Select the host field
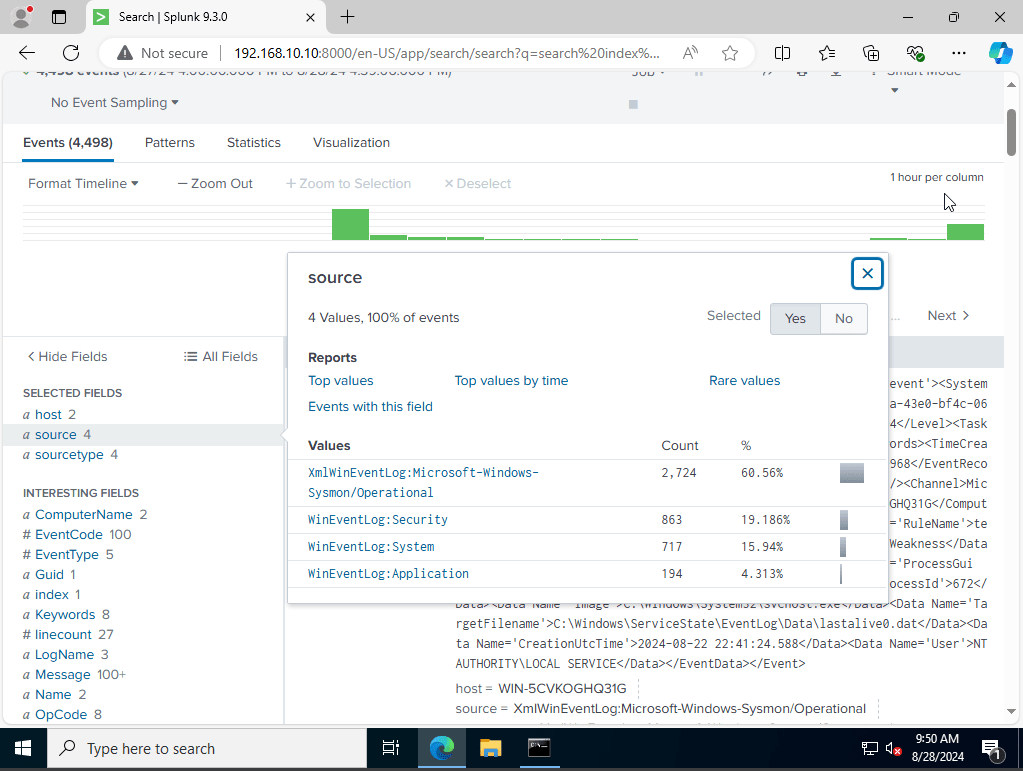Screen dimensions: 1023x771 point(48,414)
